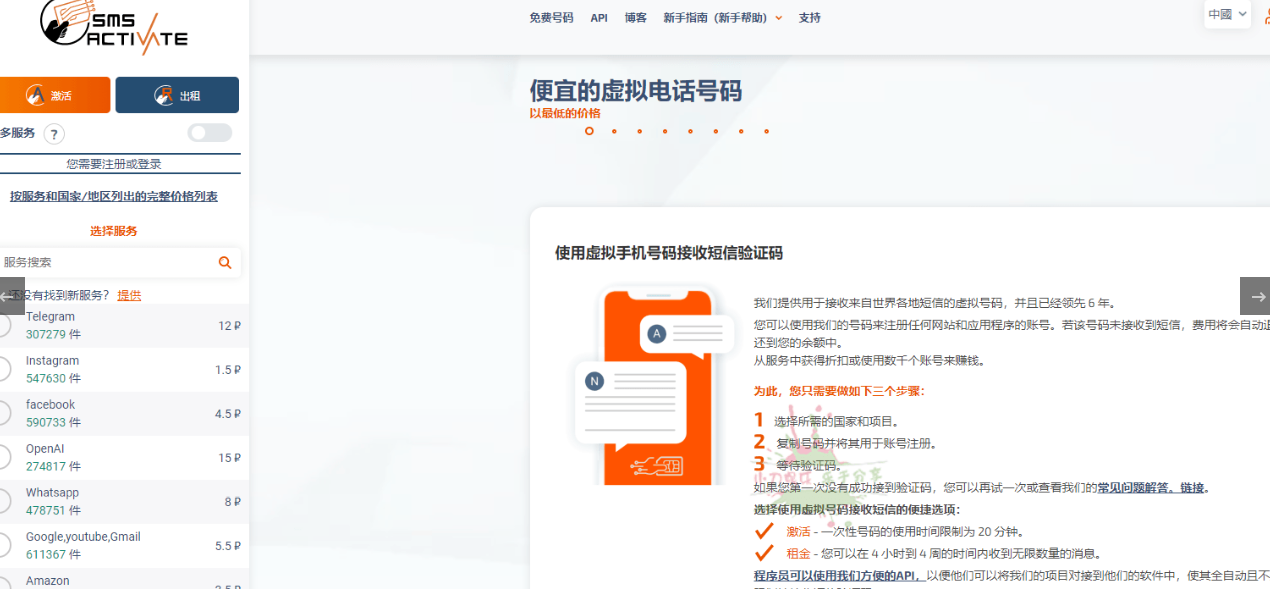
Task: Select the Whatsapp service radio circle
Action: 3,502
